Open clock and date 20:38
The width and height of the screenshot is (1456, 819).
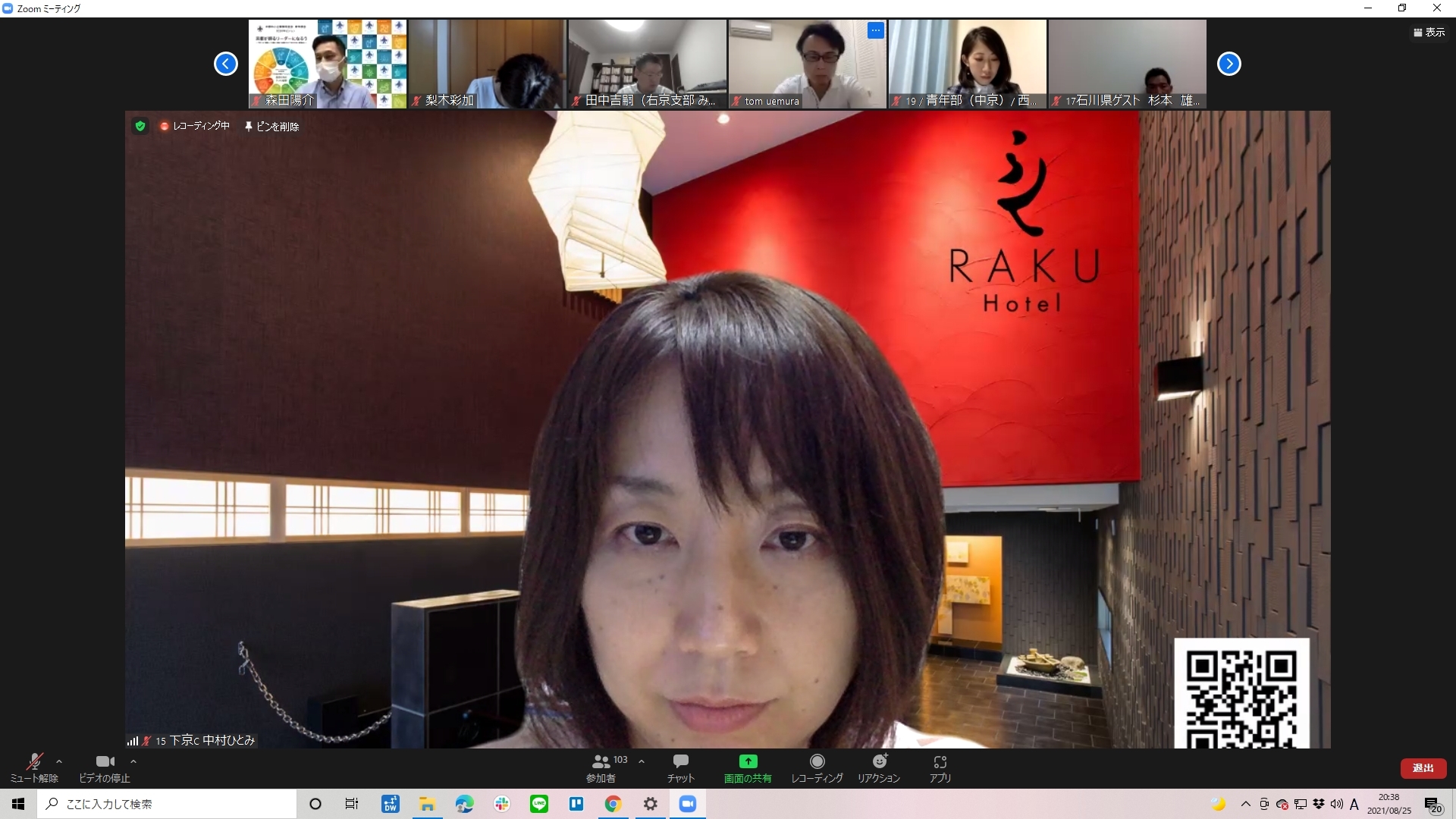tap(1389, 804)
